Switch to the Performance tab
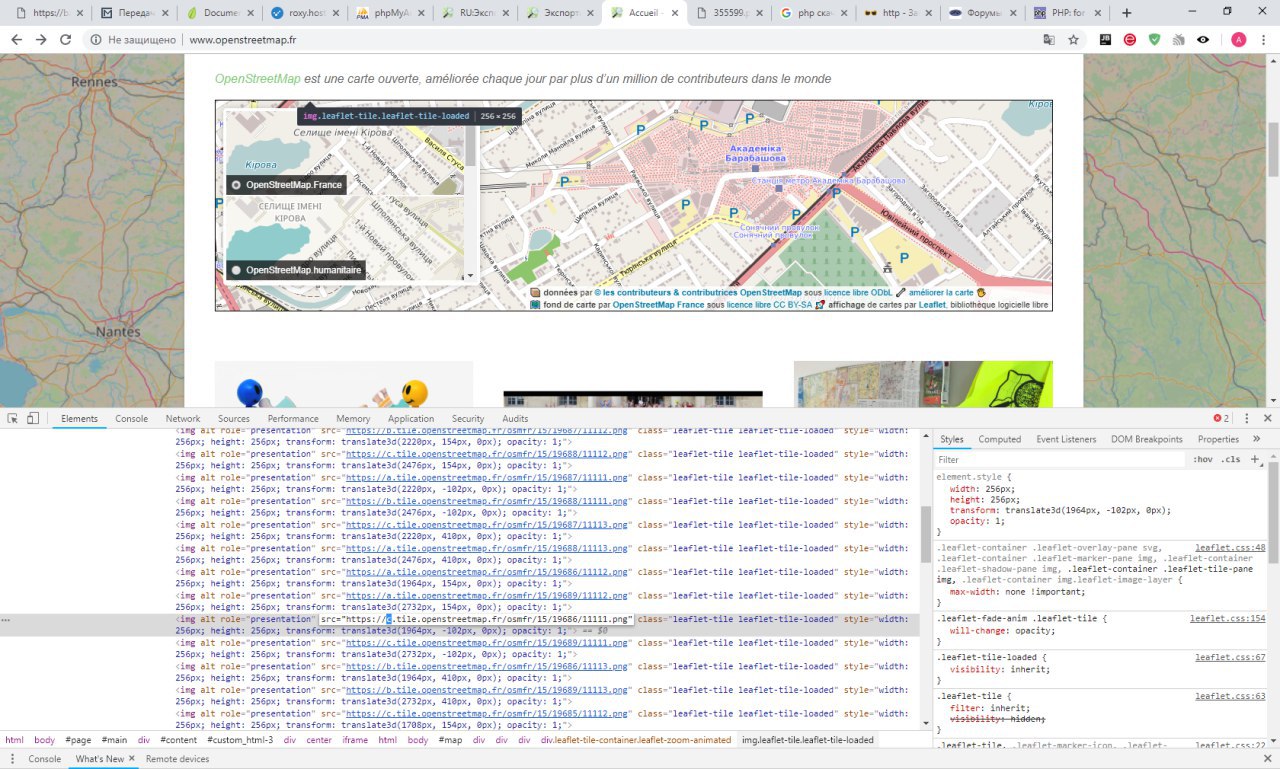This screenshot has width=1280, height=769. (293, 419)
